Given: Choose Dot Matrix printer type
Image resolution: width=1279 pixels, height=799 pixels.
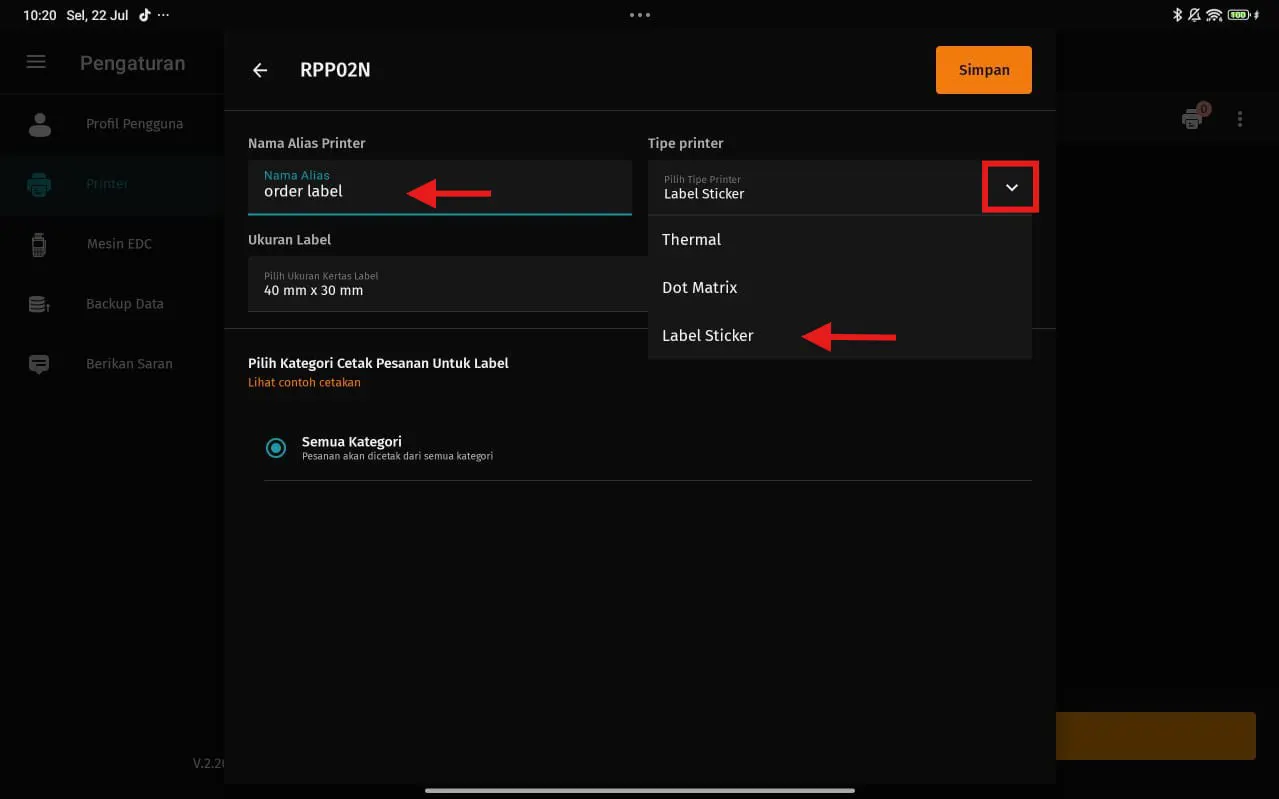Looking at the screenshot, I should click(700, 288).
